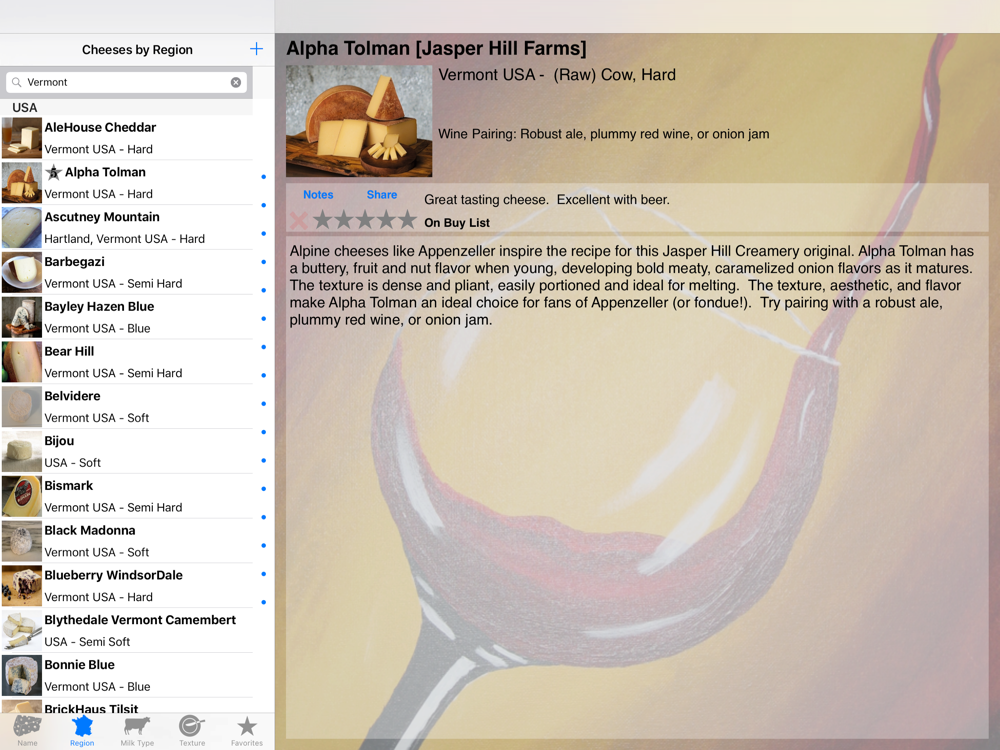Click the Barbegazi thumbnail image
This screenshot has height=750, width=1000.
click(22, 272)
